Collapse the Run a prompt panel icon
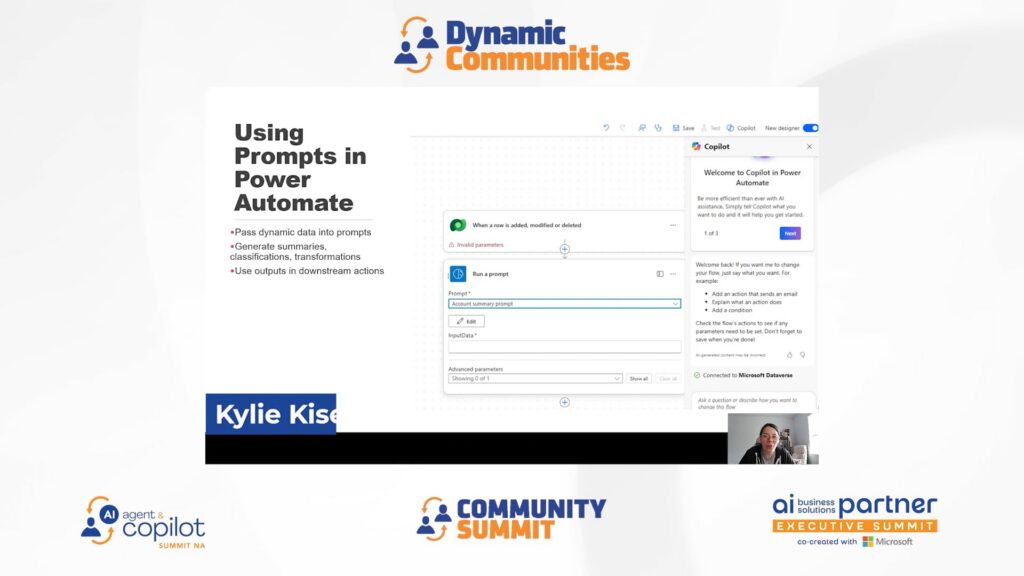This screenshot has width=1024, height=576. pyautogui.click(x=660, y=273)
